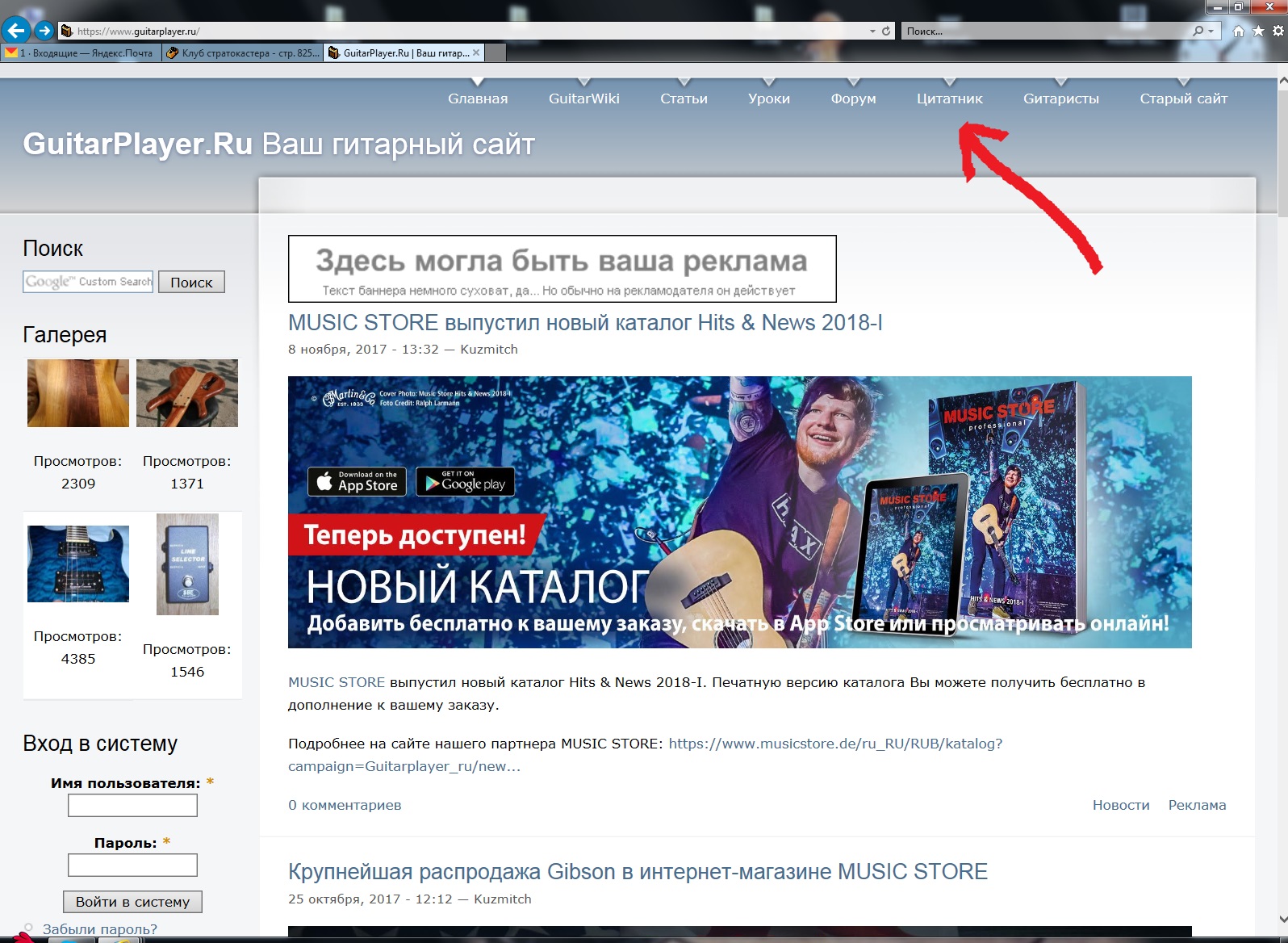1288x943 pixels.
Task: Click the Имя пользователя input field
Action: click(x=132, y=805)
